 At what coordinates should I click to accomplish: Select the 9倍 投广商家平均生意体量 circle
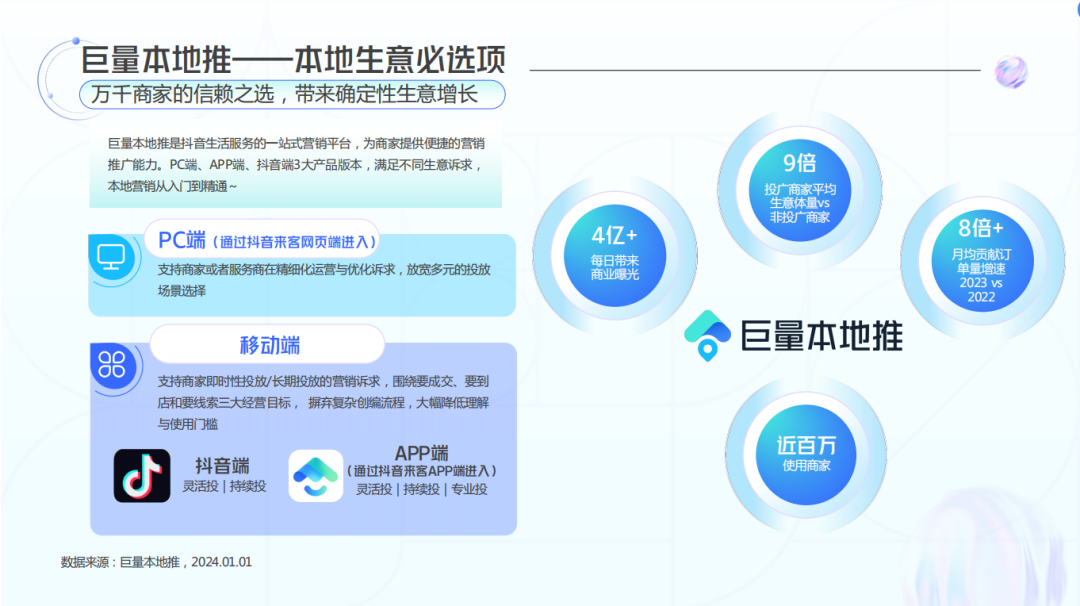point(799,190)
